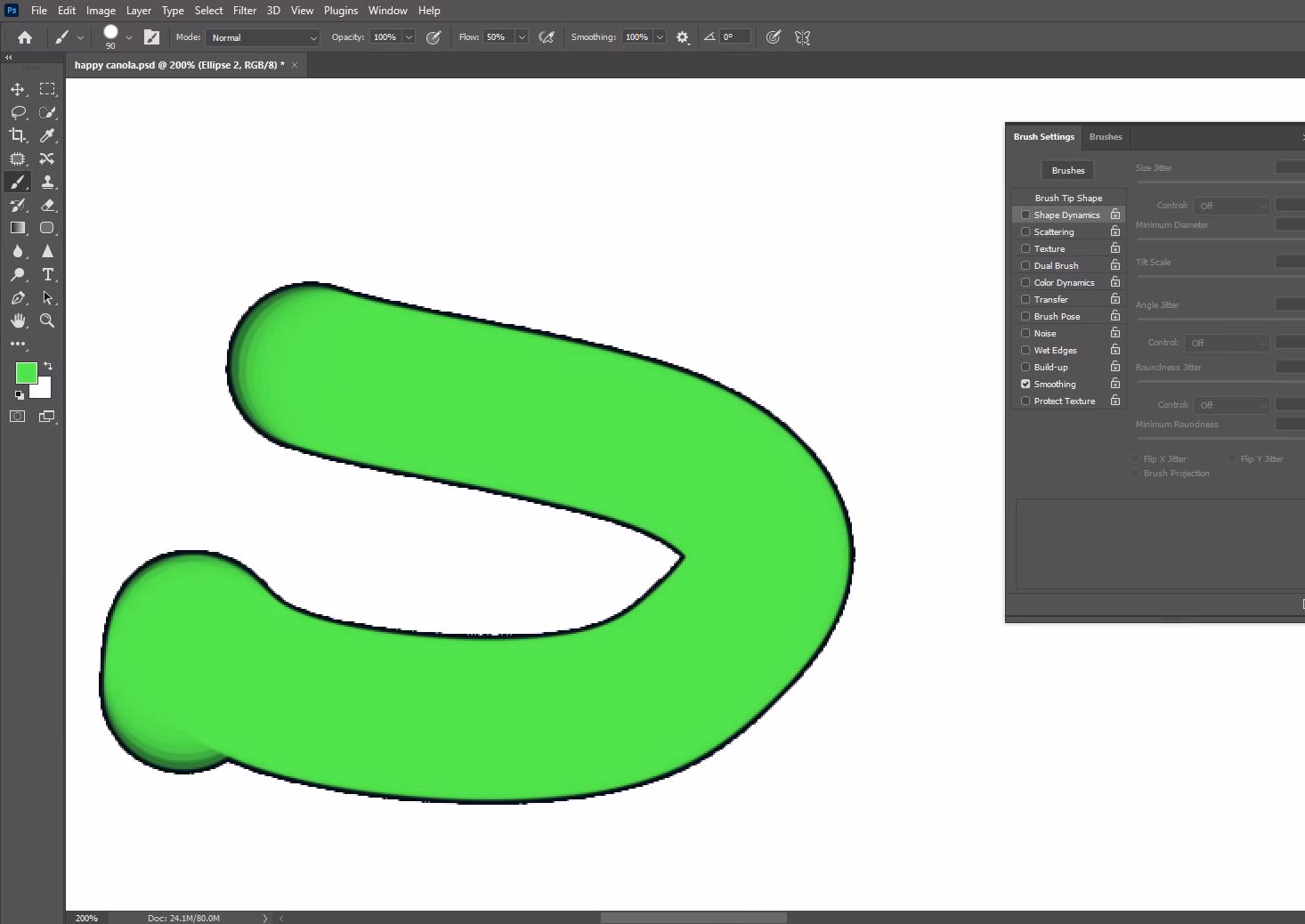Uncheck the Smoothing checkbox
1305x924 pixels.
point(1025,384)
